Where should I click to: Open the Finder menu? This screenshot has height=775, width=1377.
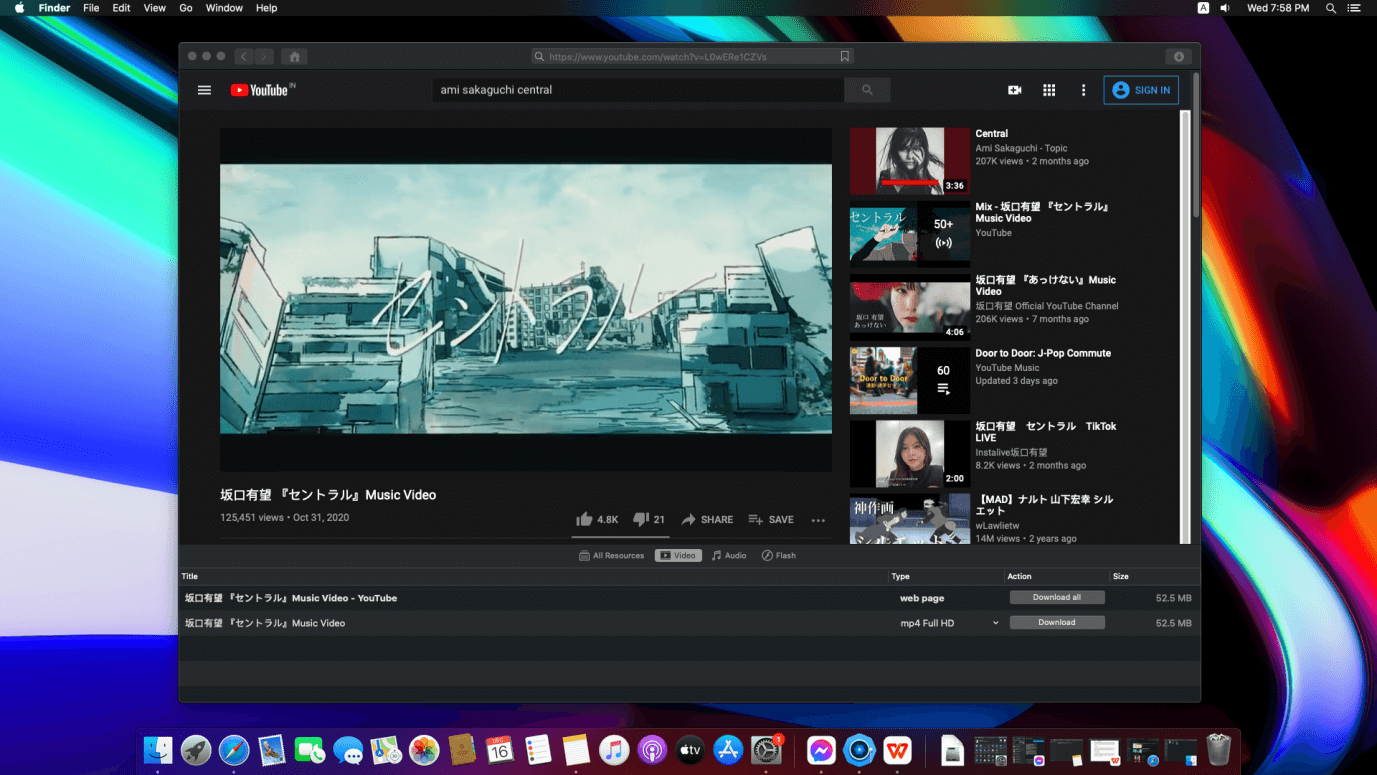click(x=54, y=8)
